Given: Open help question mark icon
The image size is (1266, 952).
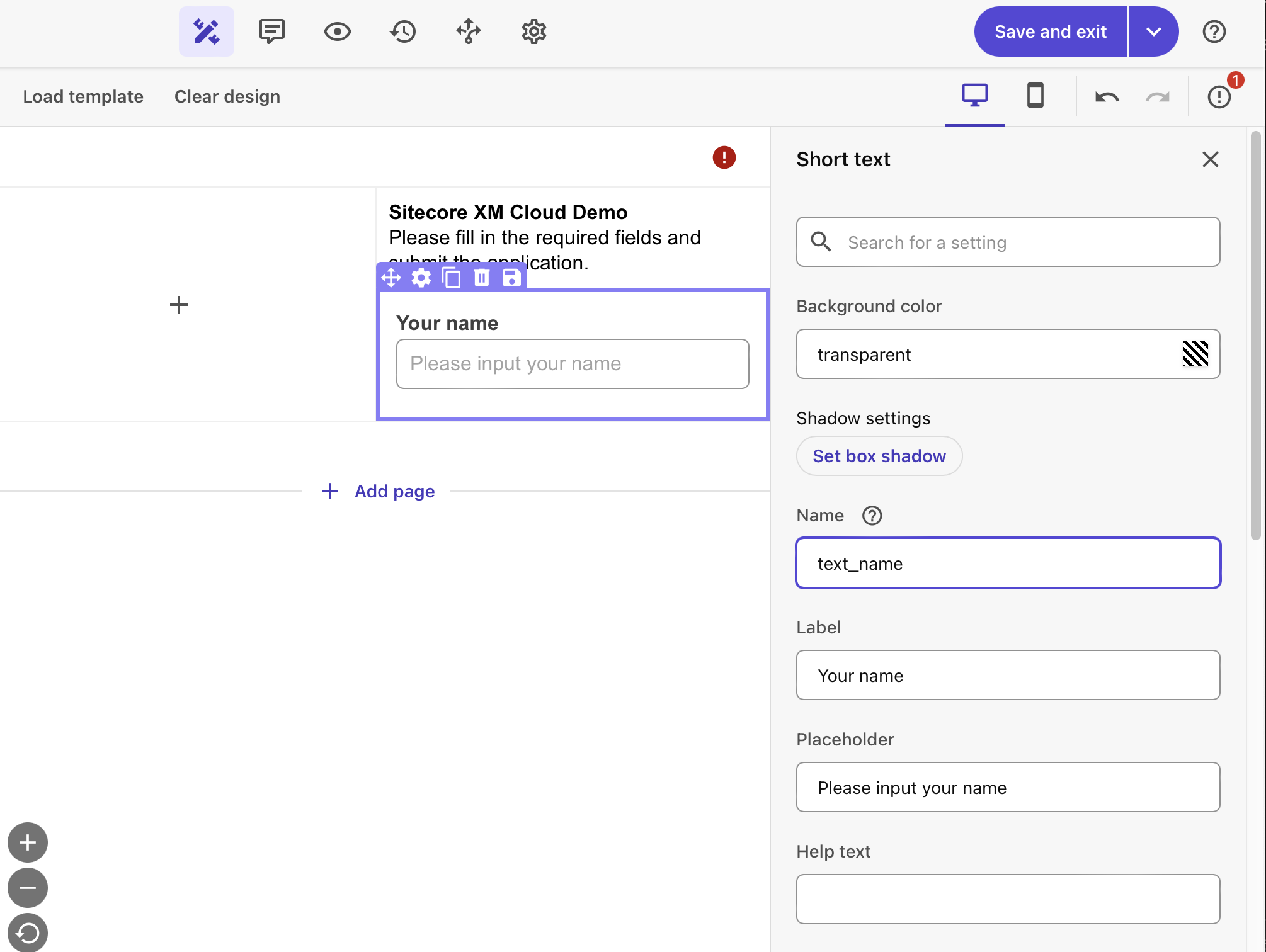Looking at the screenshot, I should coord(1214,31).
